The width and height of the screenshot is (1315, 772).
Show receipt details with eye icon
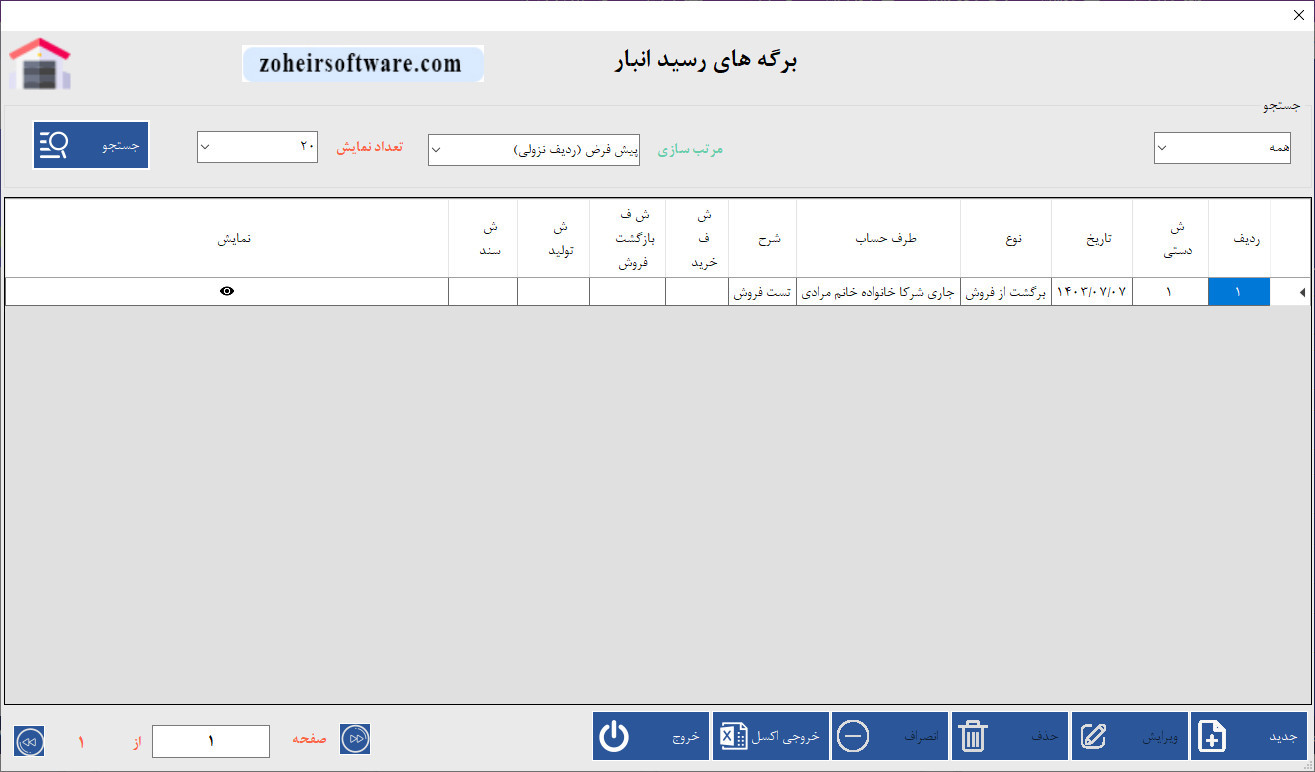227,291
